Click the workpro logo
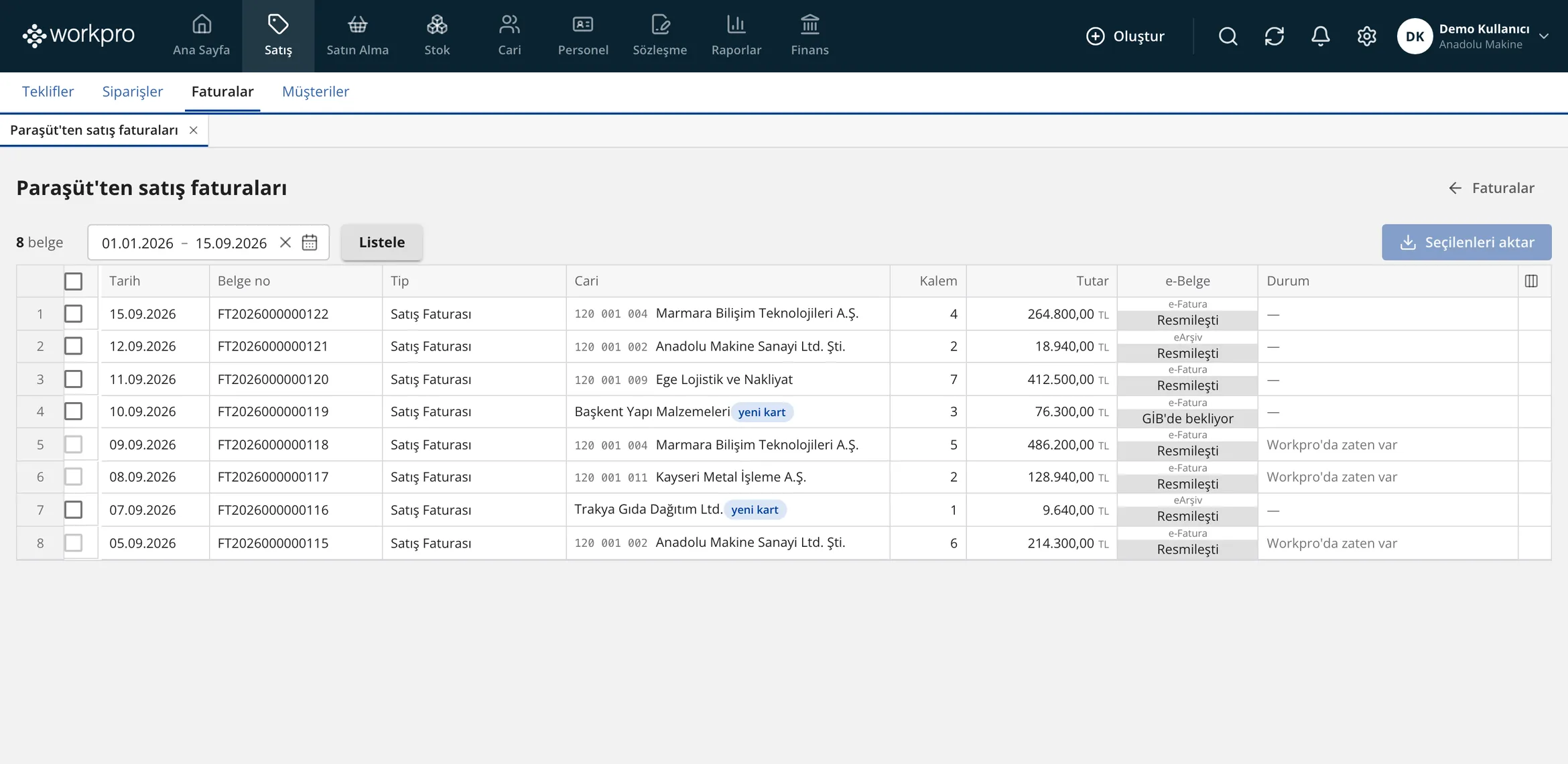The image size is (1568, 764). point(78,35)
